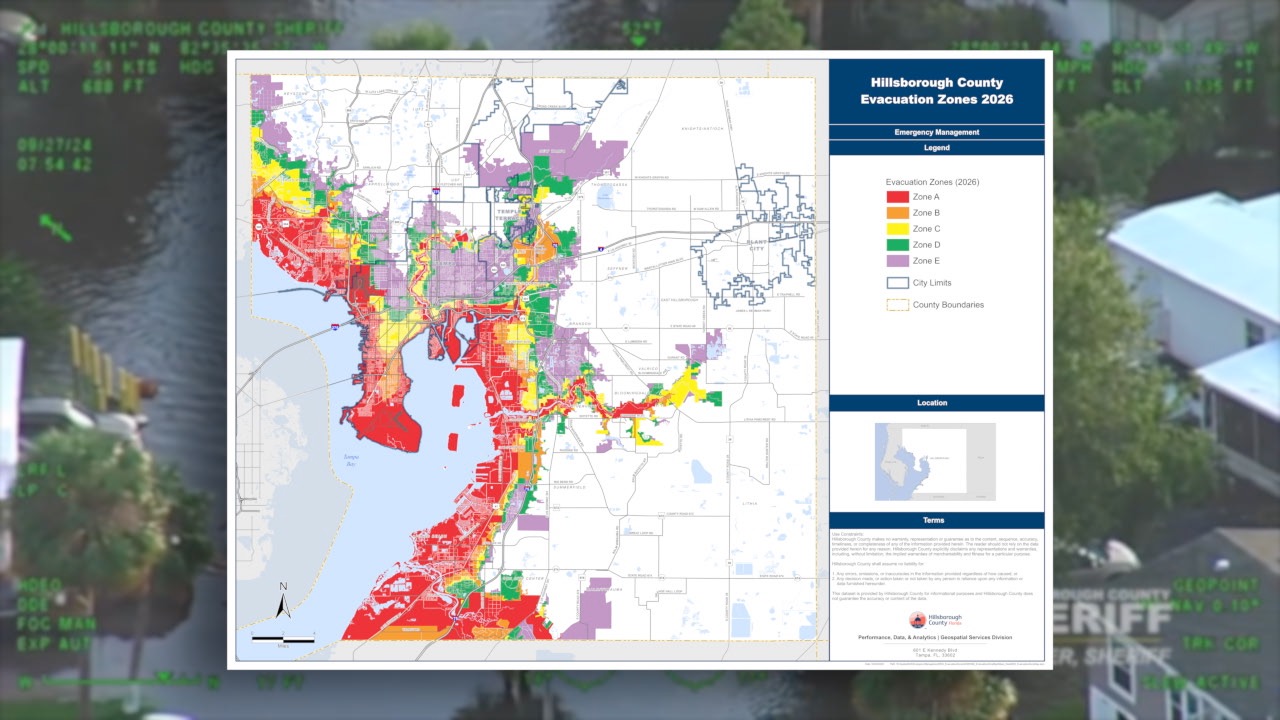Click the Hillsborough County Evacuation Zones 2026 title
The height and width of the screenshot is (720, 1280).
coord(937,91)
